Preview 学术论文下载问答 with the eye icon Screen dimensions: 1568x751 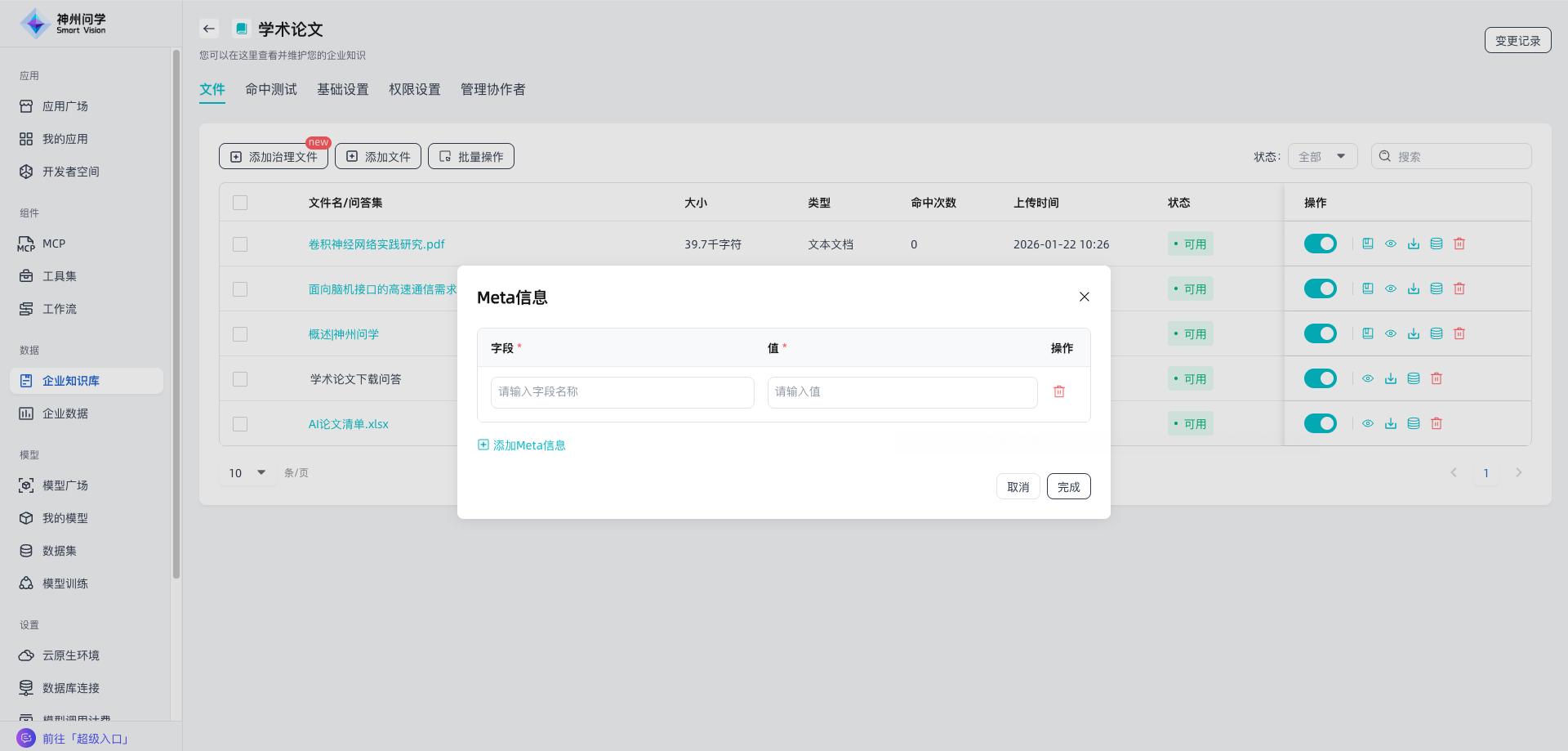tap(1368, 378)
